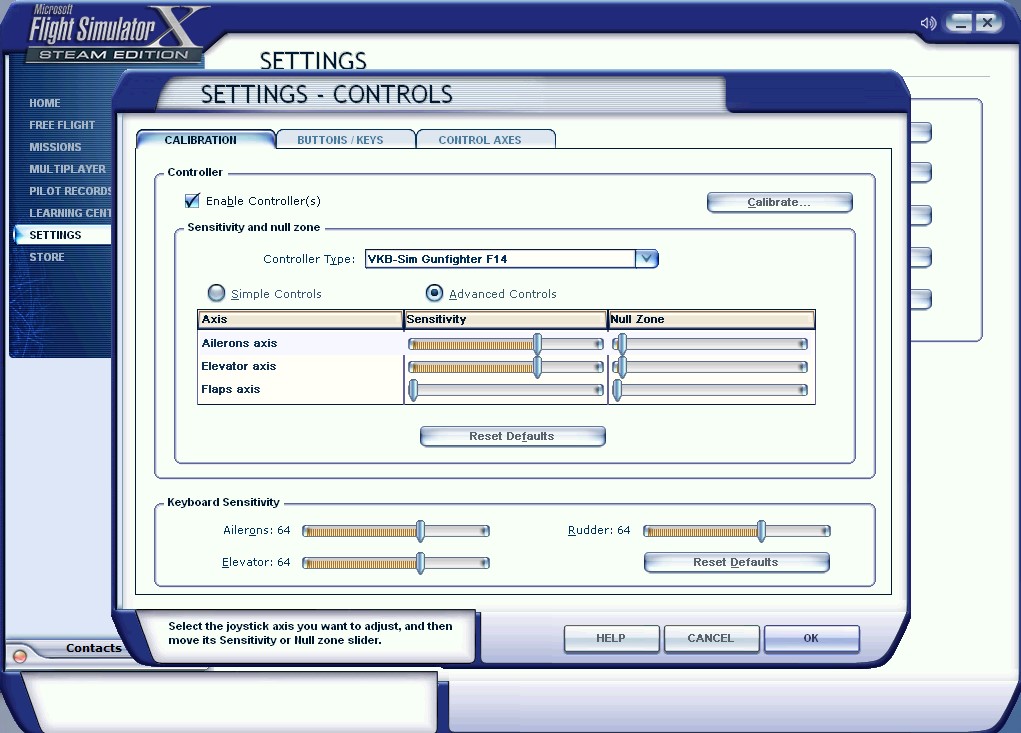This screenshot has width=1021, height=733.
Task: Click the CANCEL button
Action: pyautogui.click(x=711, y=638)
